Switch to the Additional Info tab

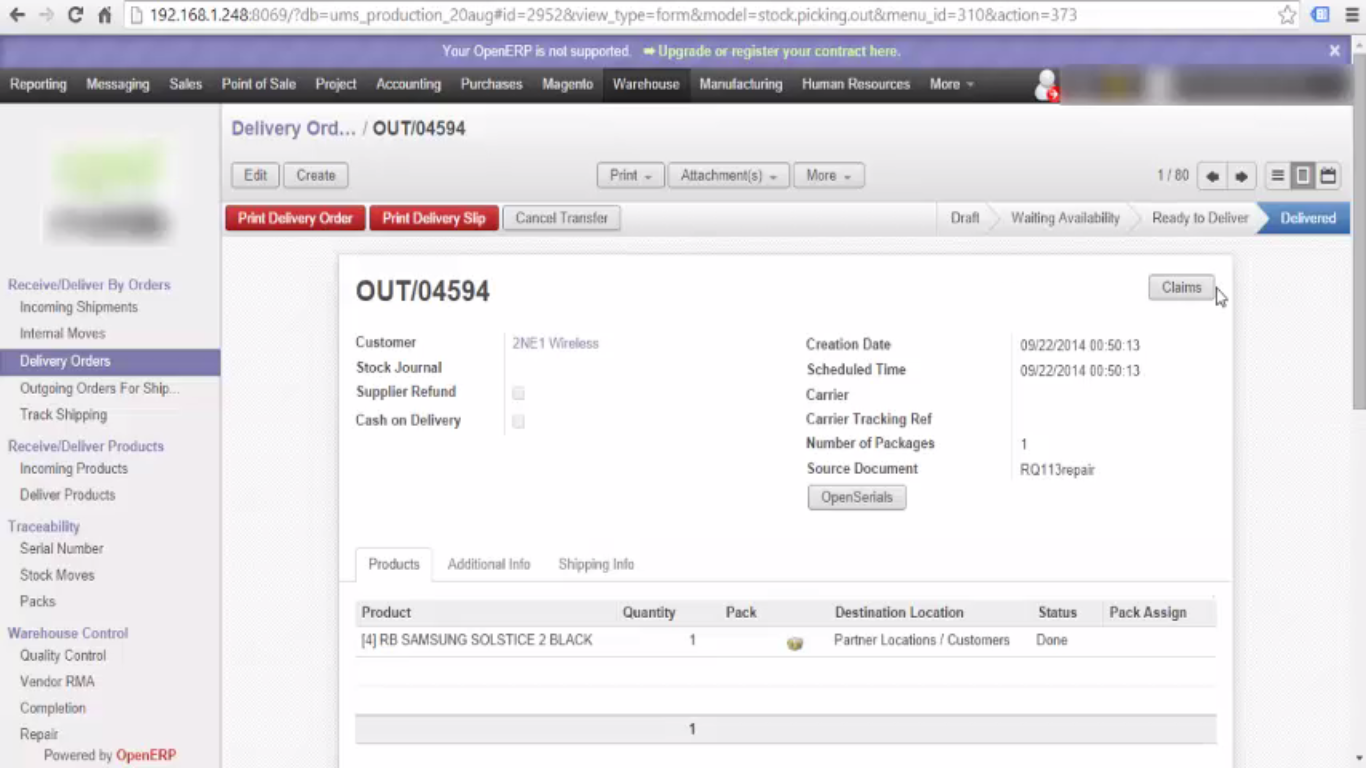[x=489, y=564]
